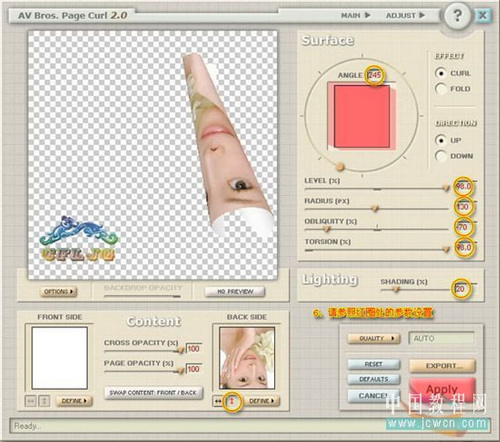Click the FRONT SIDE white thumbnail
Viewport: 500px width, 442px height.
coord(60,358)
